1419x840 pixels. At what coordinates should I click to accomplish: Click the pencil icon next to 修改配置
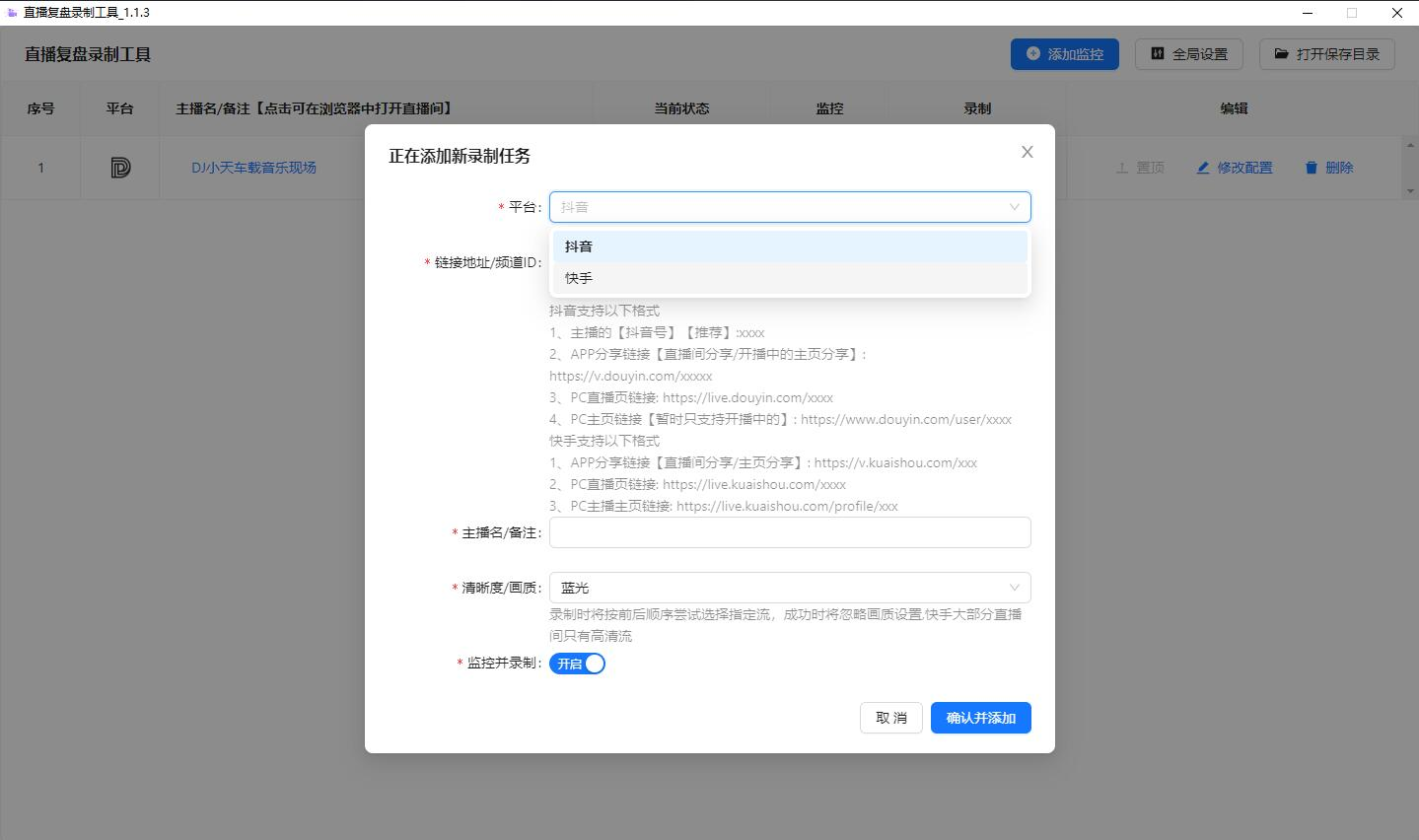click(1203, 169)
